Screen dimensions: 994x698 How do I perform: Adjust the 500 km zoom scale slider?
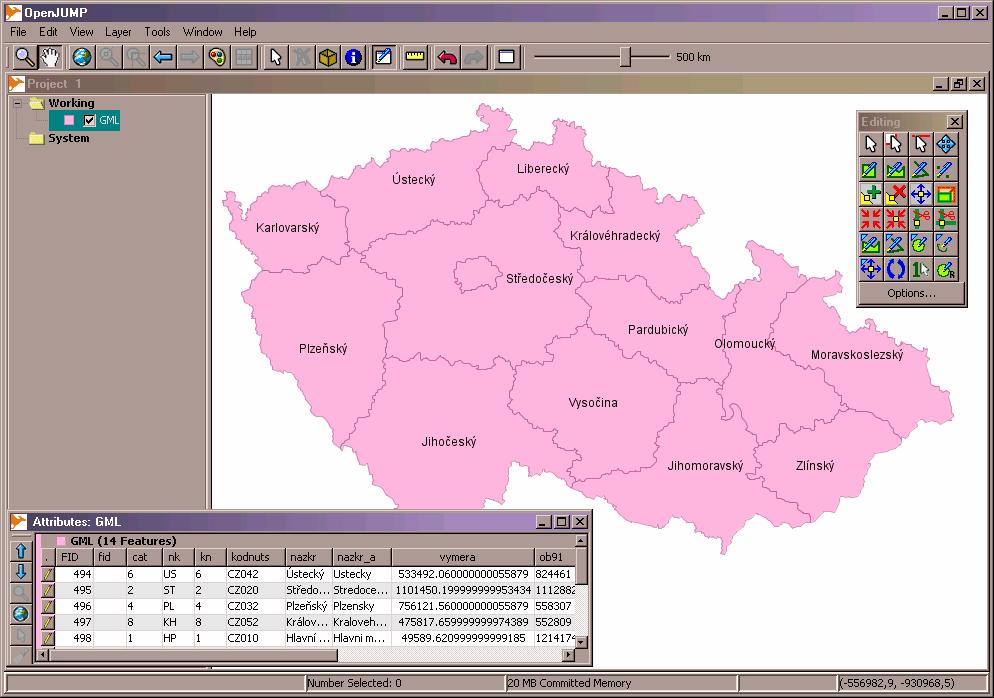[x=626, y=57]
